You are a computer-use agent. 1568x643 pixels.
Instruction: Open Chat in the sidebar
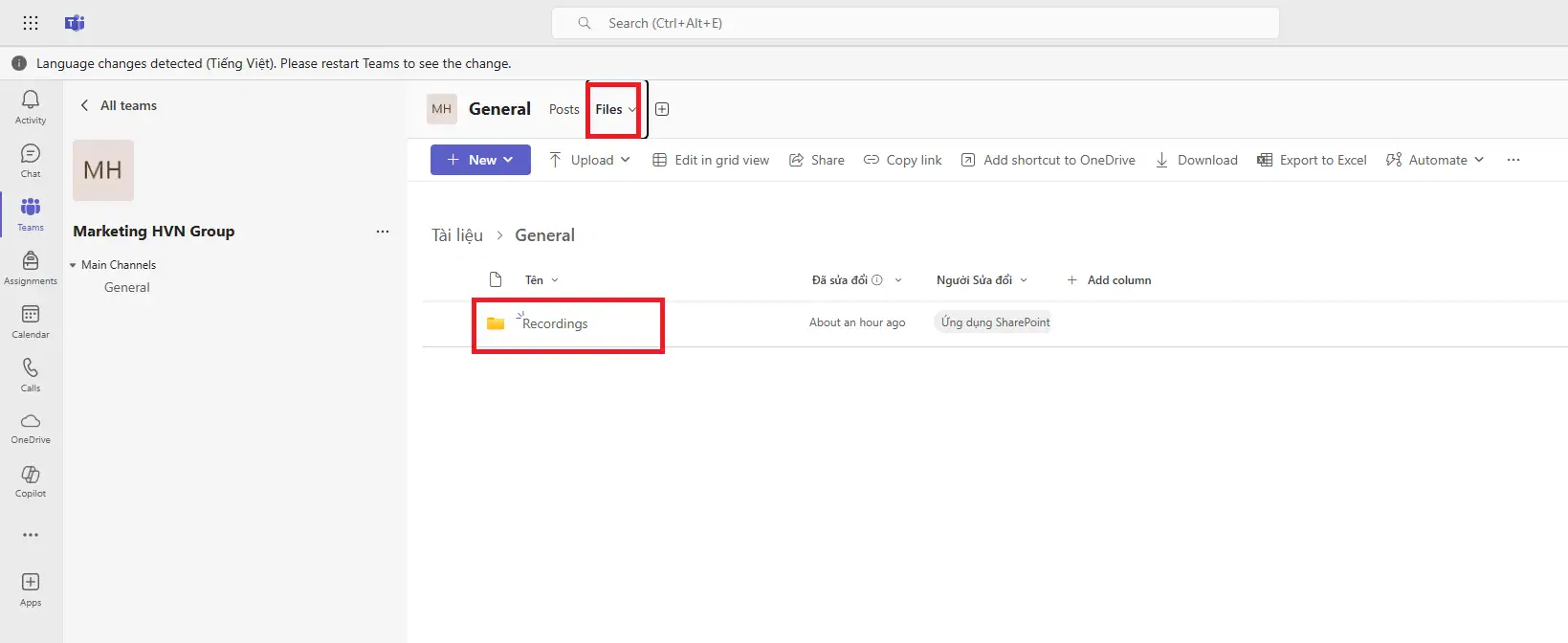[31, 160]
